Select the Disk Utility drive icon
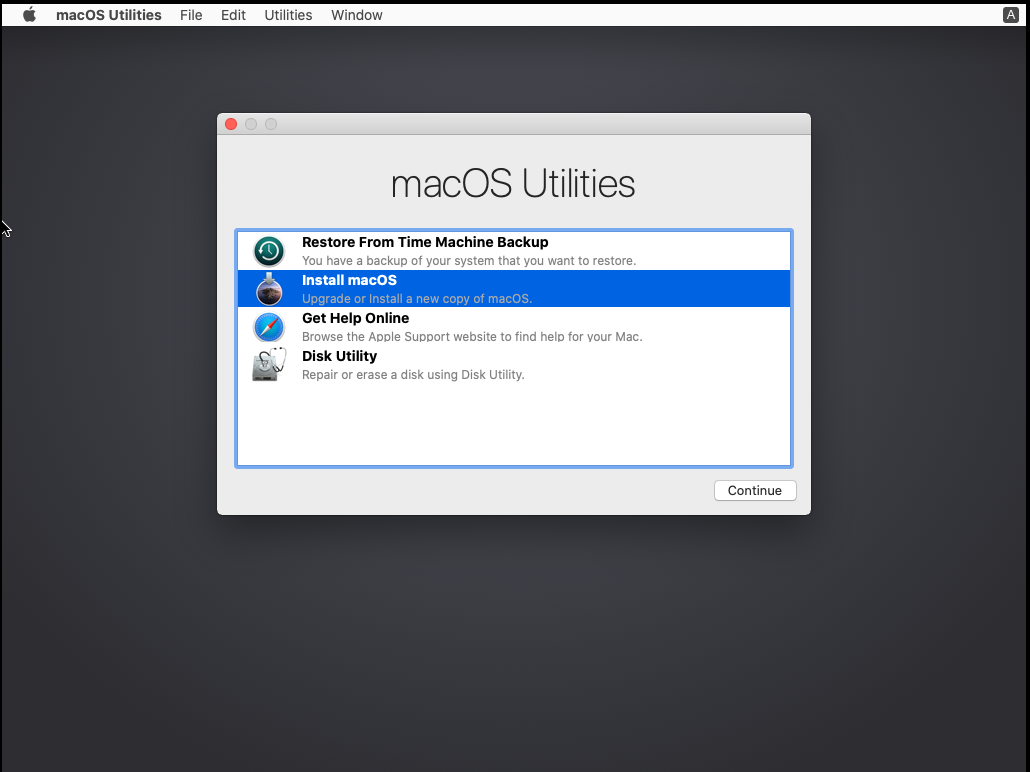Image resolution: width=1030 pixels, height=772 pixels. click(268, 364)
